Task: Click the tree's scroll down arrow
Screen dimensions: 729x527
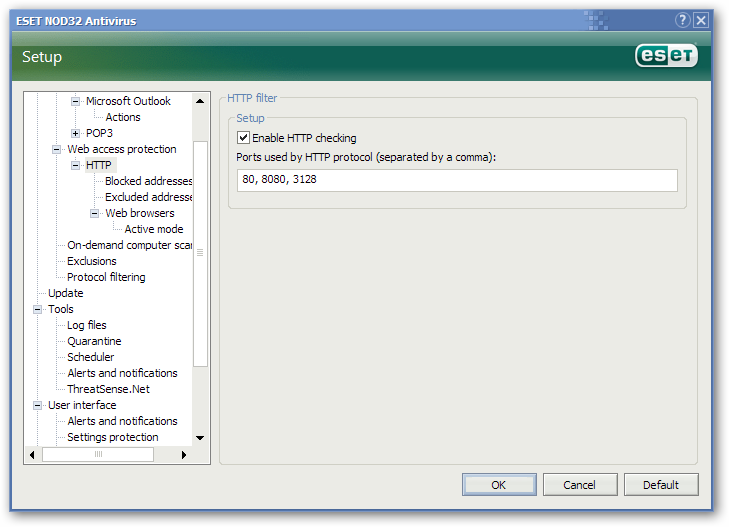Action: tap(200, 437)
